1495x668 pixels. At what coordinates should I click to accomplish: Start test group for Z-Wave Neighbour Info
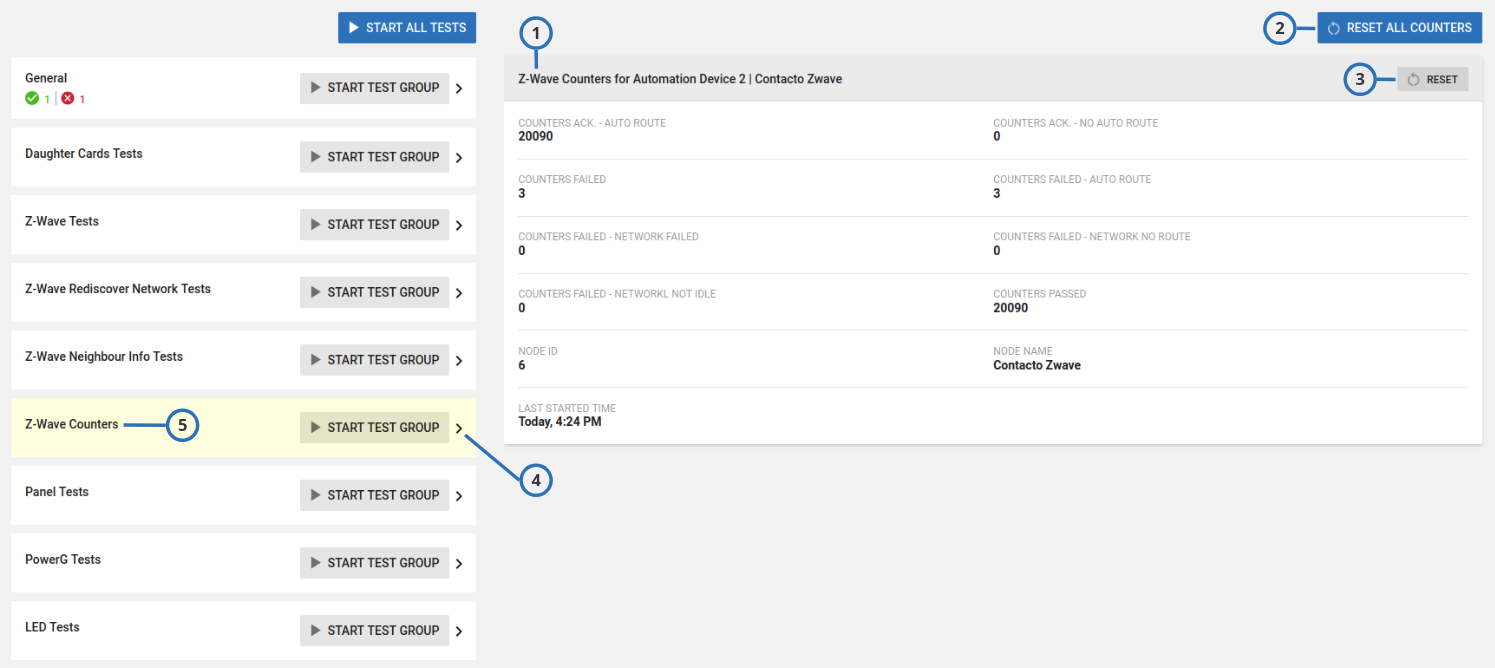click(374, 360)
